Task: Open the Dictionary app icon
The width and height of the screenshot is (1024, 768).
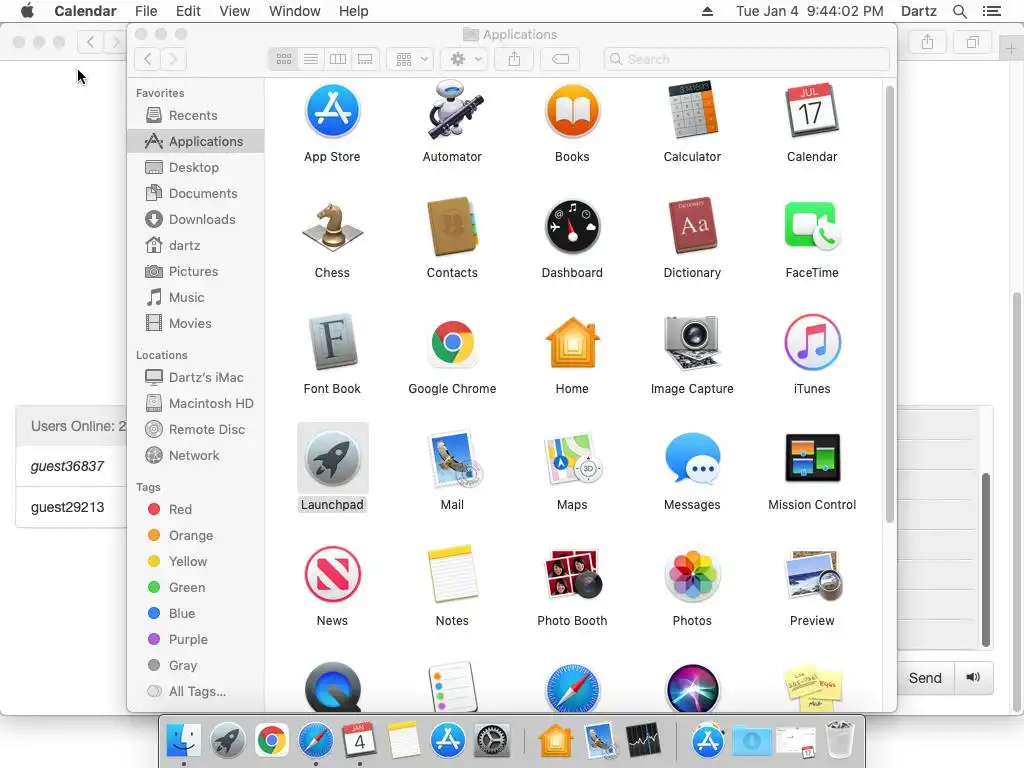Action: pos(692,226)
